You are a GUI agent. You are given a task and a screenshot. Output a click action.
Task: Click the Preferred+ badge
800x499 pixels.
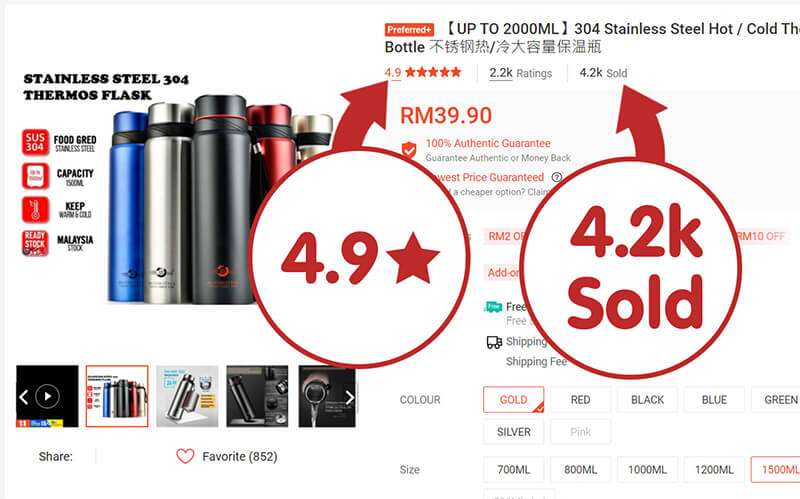point(409,30)
